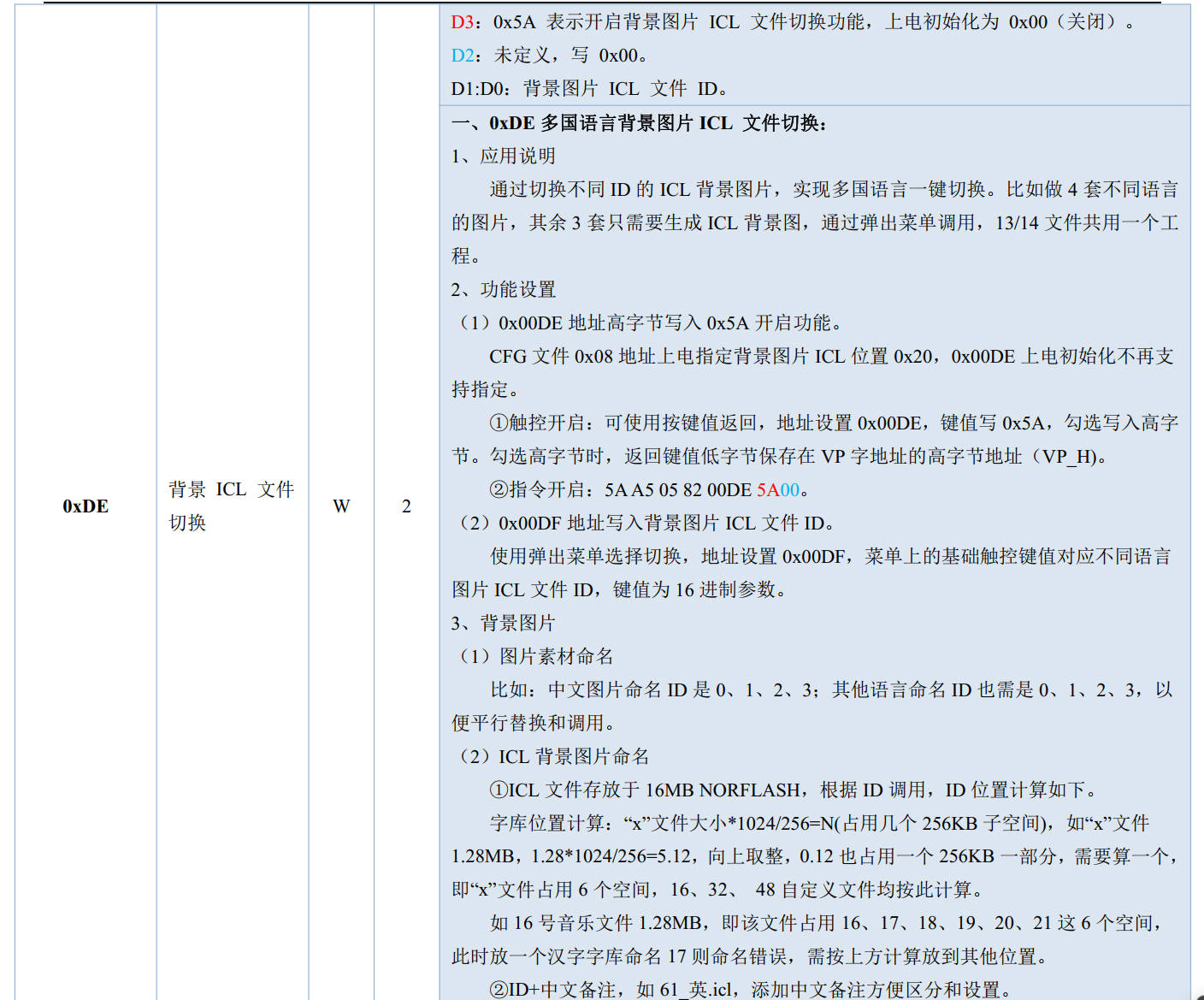Click the blue D2 label
The image size is (1204, 1000).
coord(462,56)
